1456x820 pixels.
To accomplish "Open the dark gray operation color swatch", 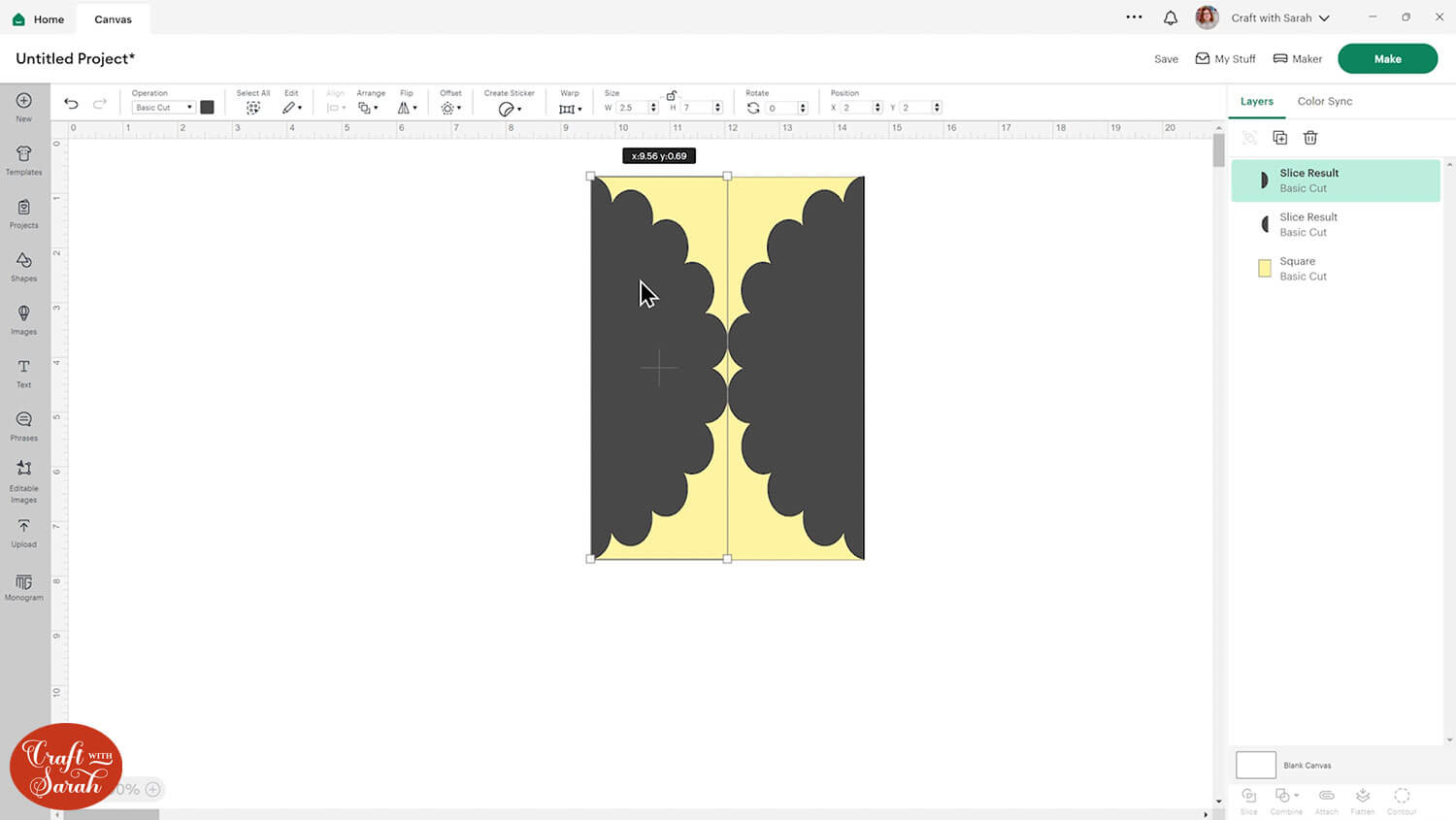I will pos(207,108).
